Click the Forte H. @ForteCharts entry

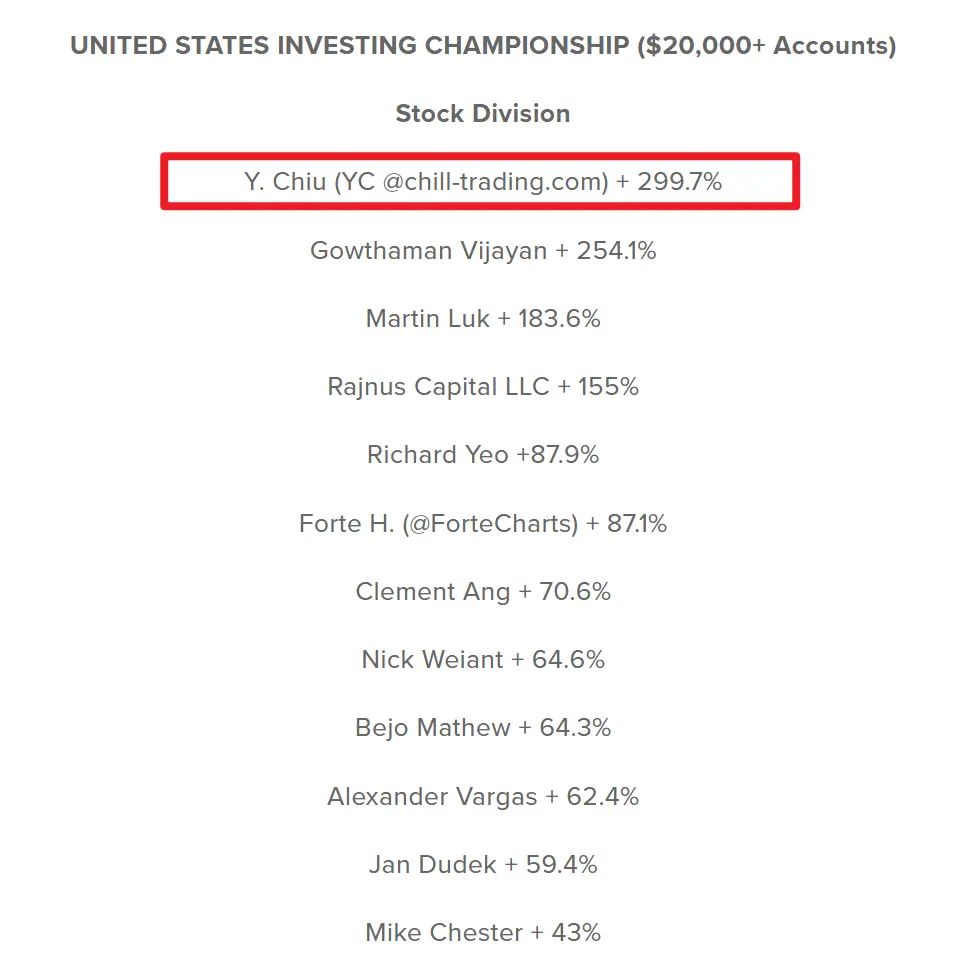483,524
